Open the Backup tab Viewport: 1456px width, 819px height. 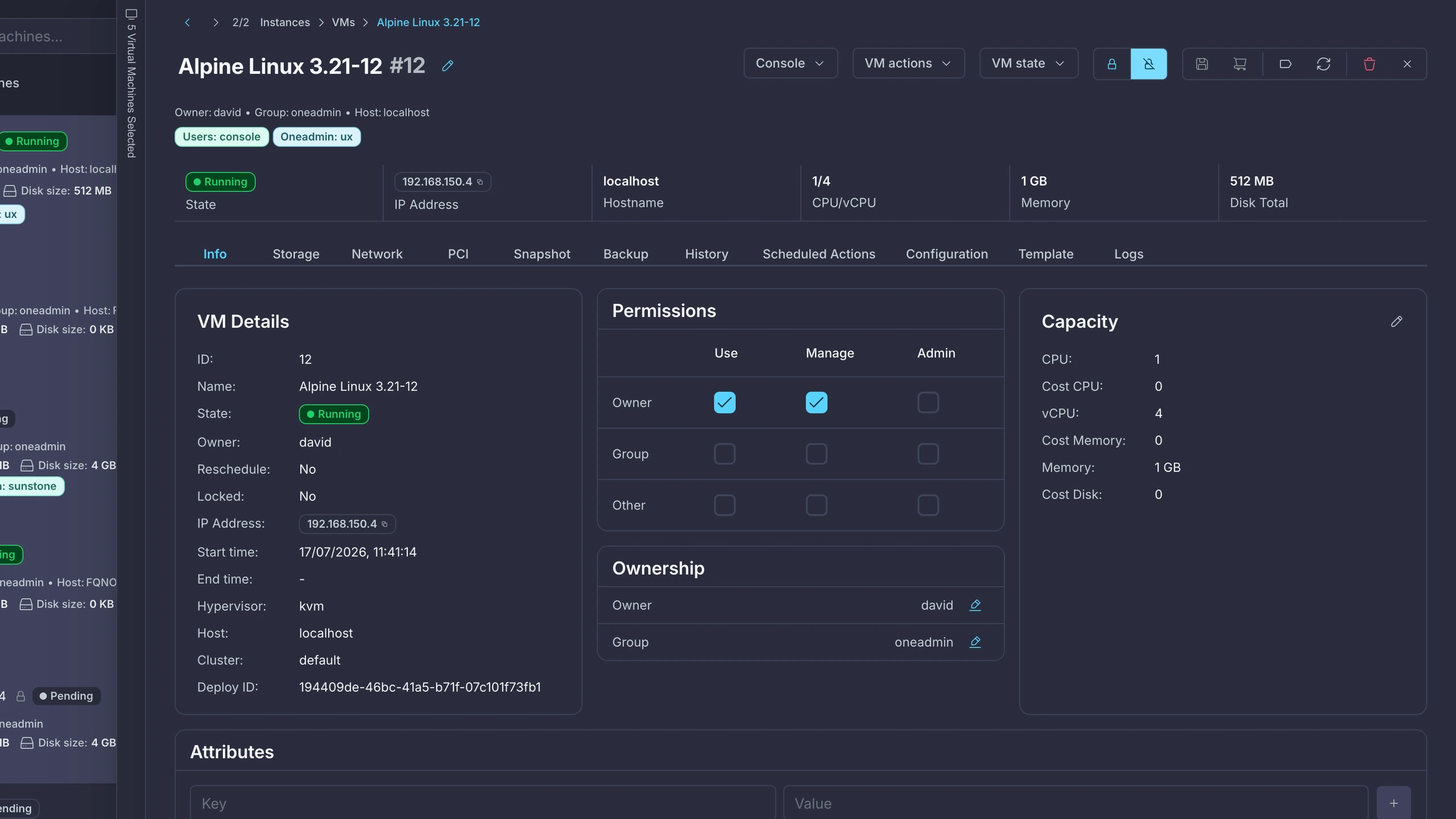626,254
